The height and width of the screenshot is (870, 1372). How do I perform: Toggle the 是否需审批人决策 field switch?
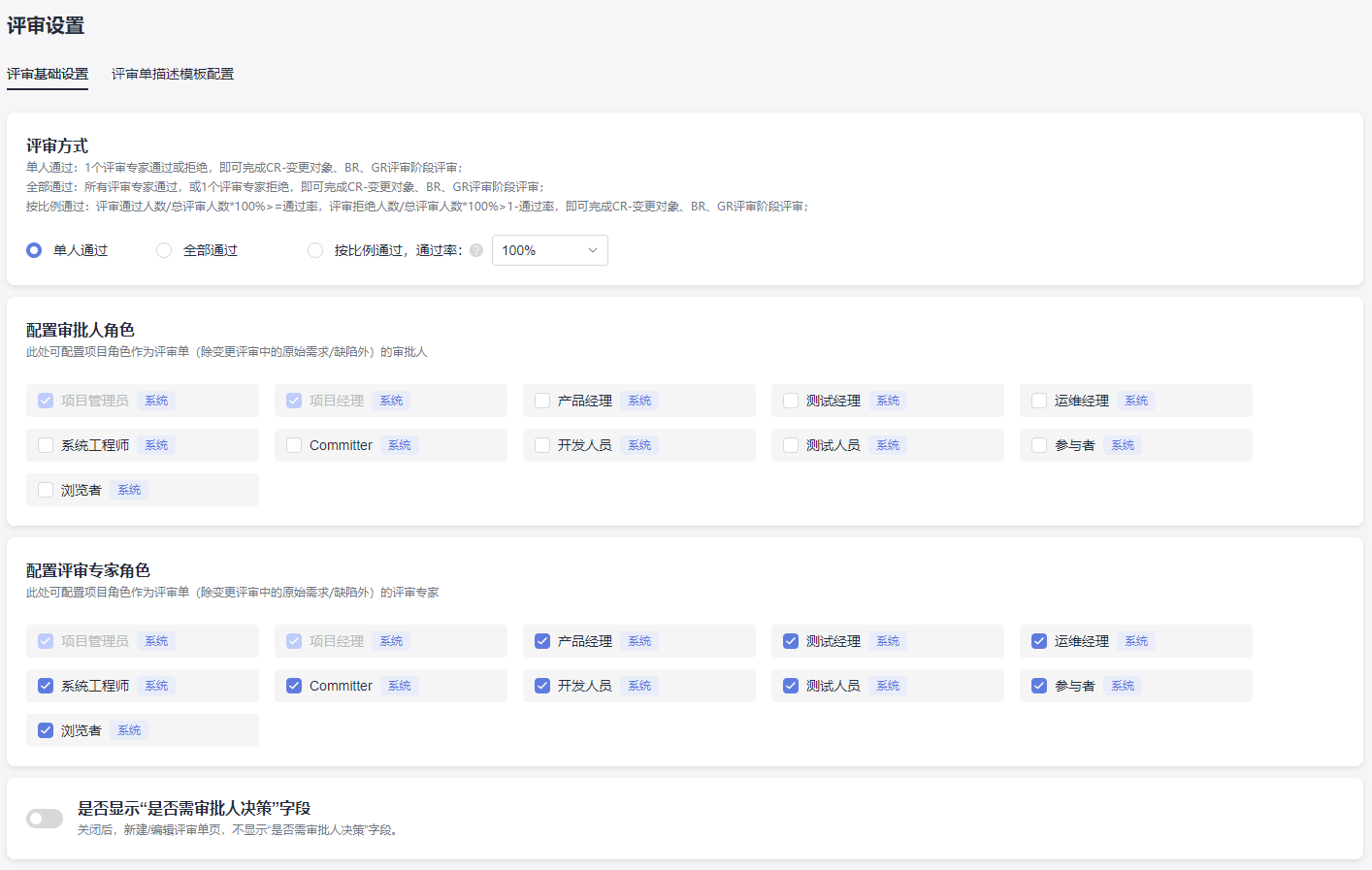coord(45,819)
